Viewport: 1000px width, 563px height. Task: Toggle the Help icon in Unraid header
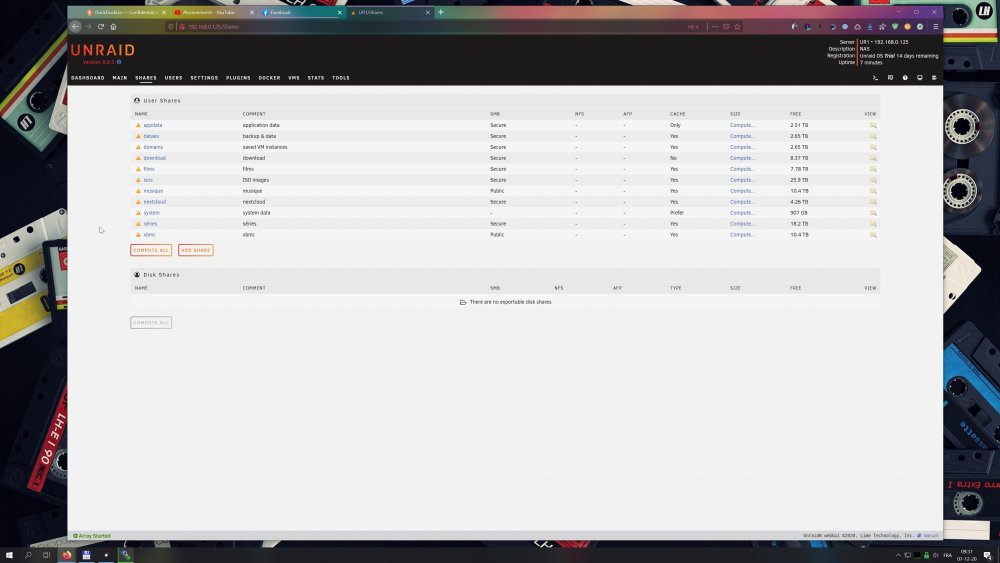coord(905,78)
